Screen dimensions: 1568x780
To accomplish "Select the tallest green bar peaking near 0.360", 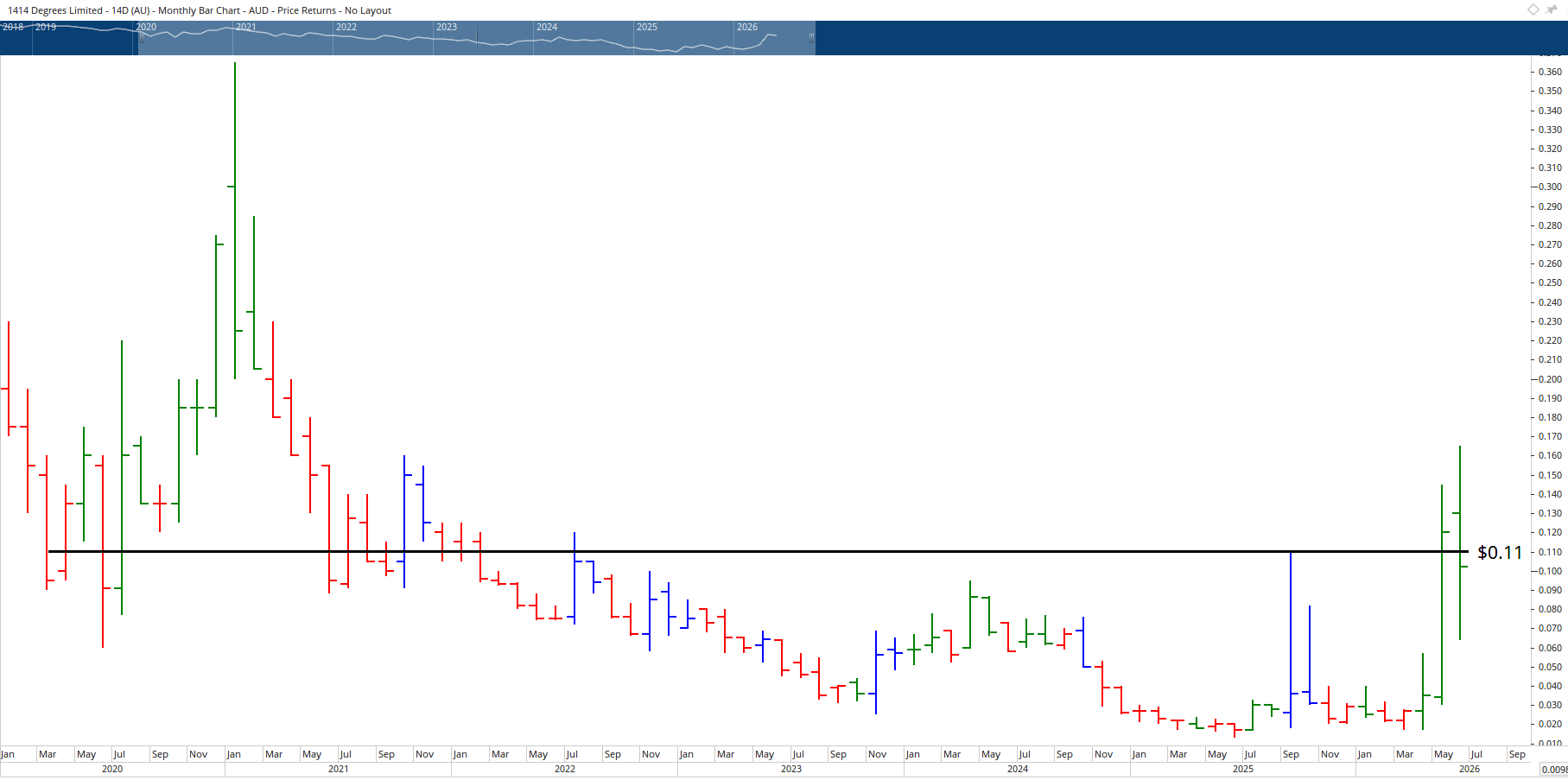I will click(235, 220).
